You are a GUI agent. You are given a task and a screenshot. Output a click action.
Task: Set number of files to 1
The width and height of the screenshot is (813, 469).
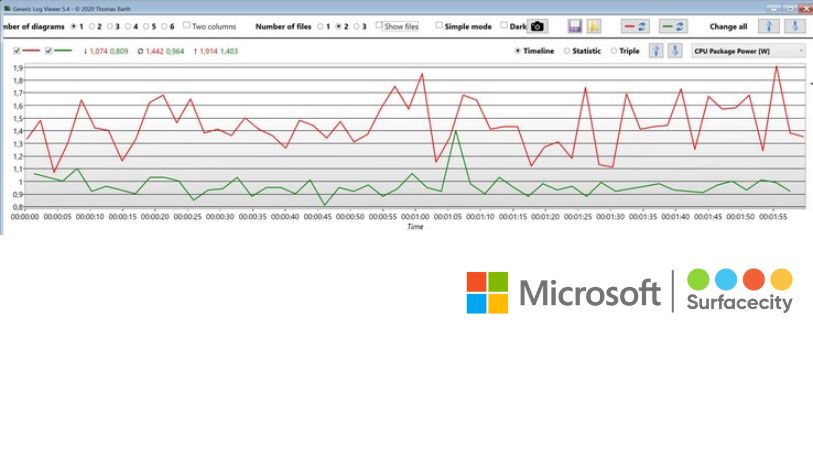click(x=320, y=26)
